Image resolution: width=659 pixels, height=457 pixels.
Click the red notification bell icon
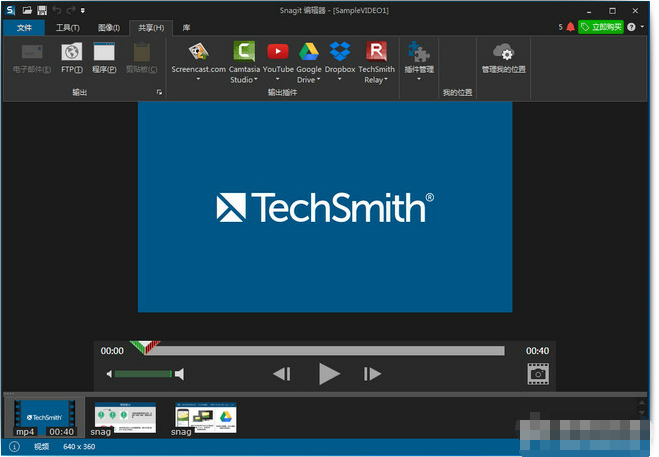[x=570, y=27]
